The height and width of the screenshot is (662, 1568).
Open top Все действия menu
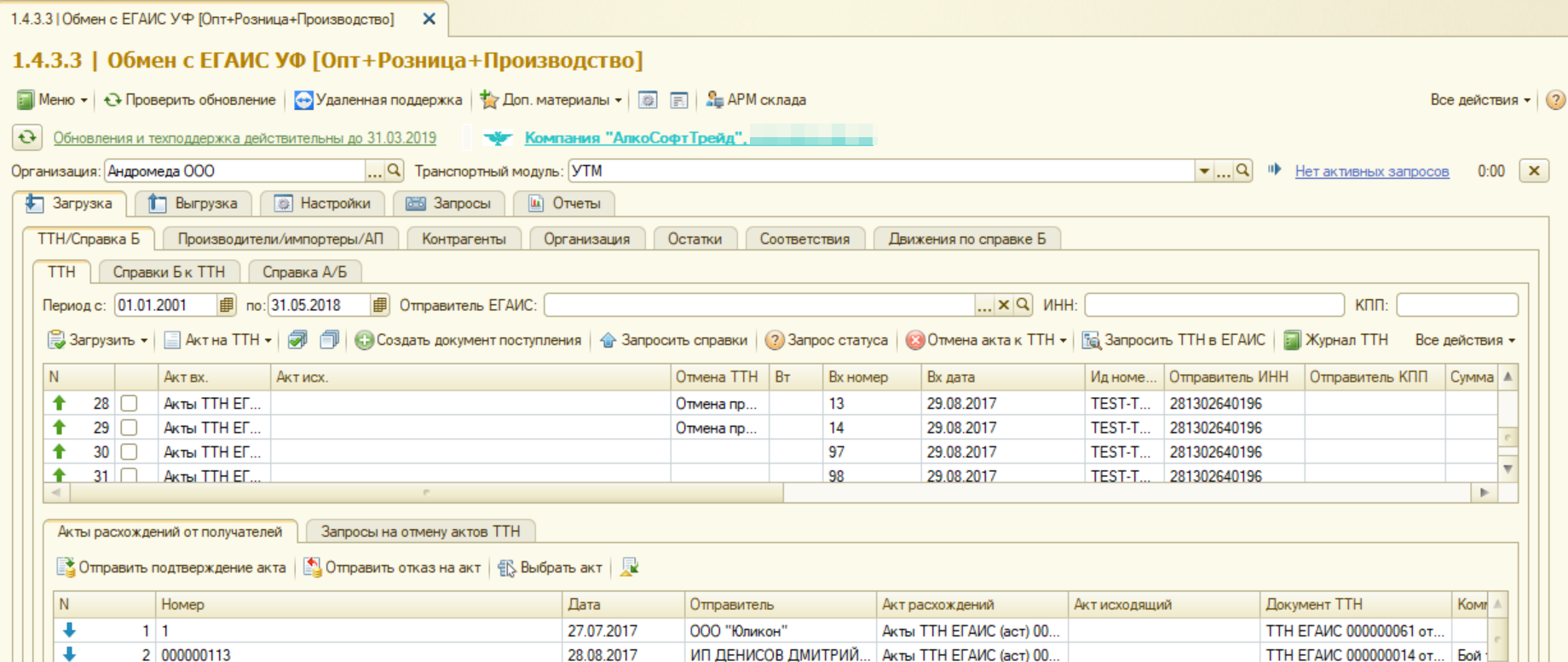click(1480, 100)
